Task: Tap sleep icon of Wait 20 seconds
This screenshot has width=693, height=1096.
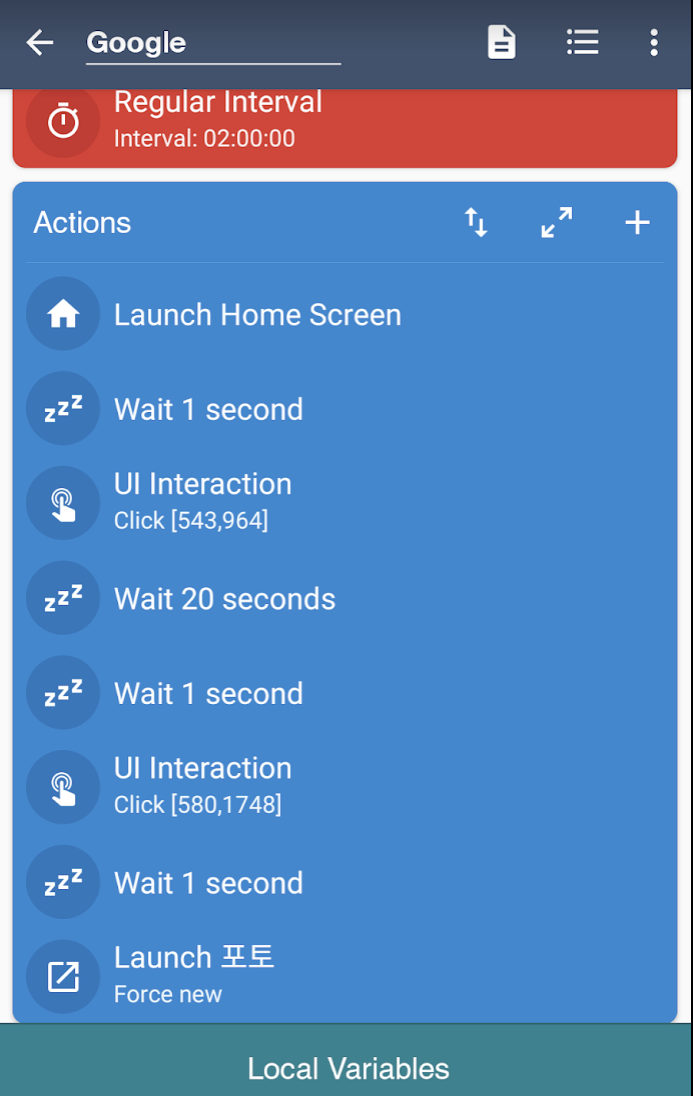Action: coord(63,598)
